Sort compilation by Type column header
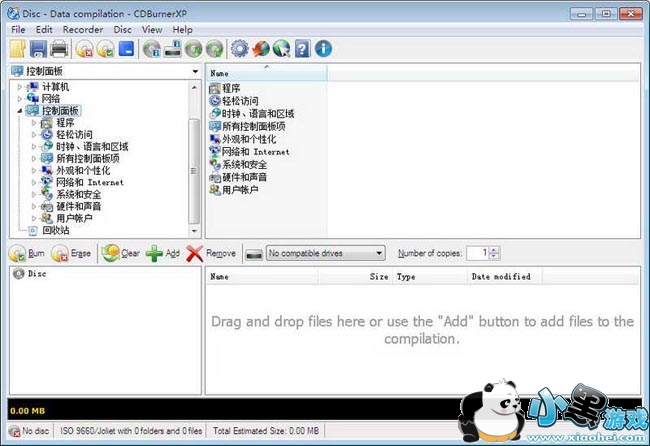This screenshot has height=446, width=650. coord(429,277)
